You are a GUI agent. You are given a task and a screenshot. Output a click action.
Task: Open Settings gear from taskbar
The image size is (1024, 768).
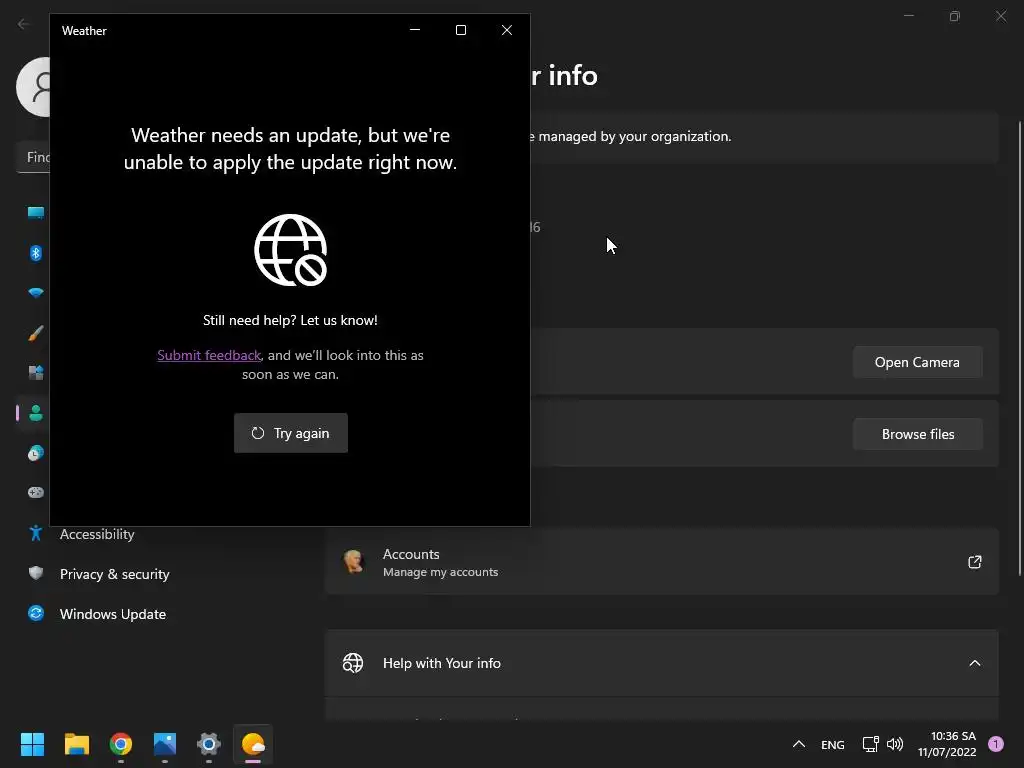[209, 744]
